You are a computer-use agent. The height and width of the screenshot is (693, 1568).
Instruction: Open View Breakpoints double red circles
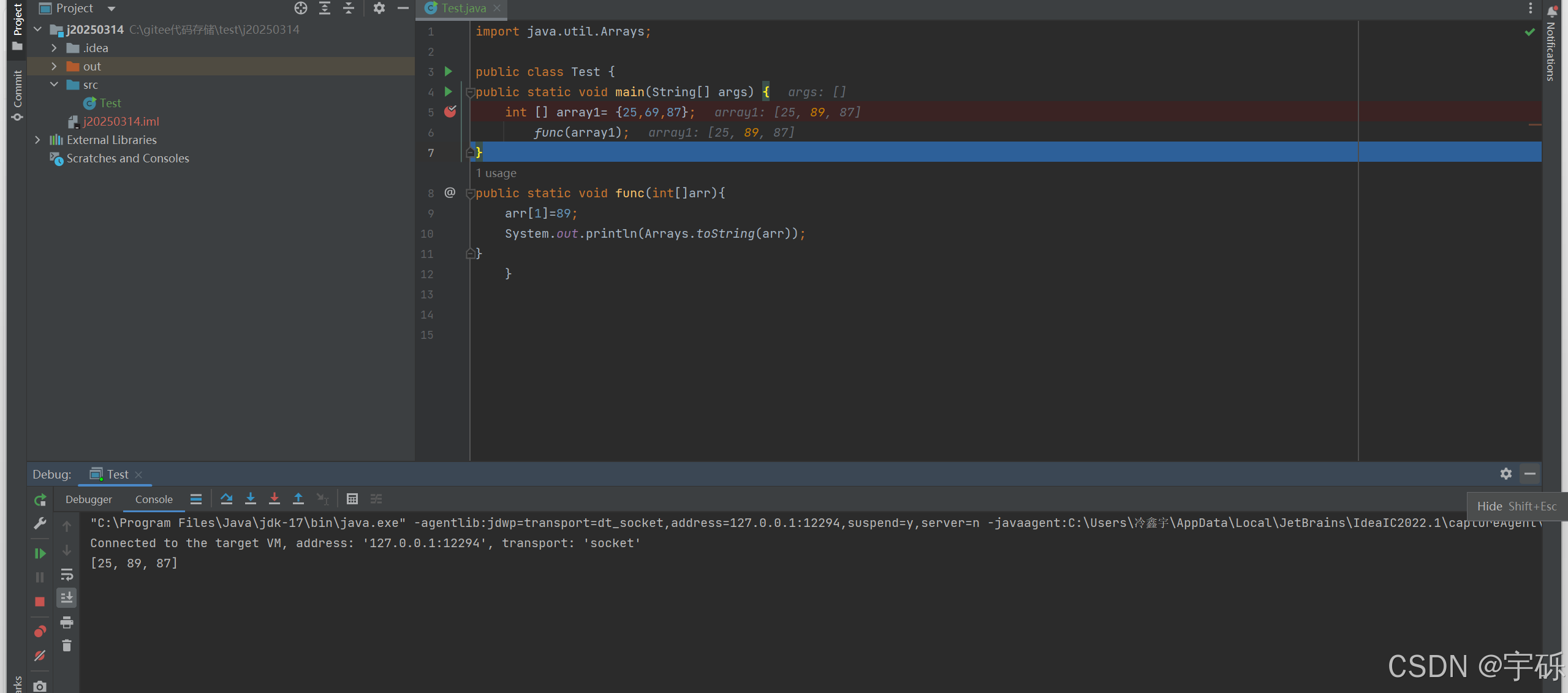pos(40,631)
